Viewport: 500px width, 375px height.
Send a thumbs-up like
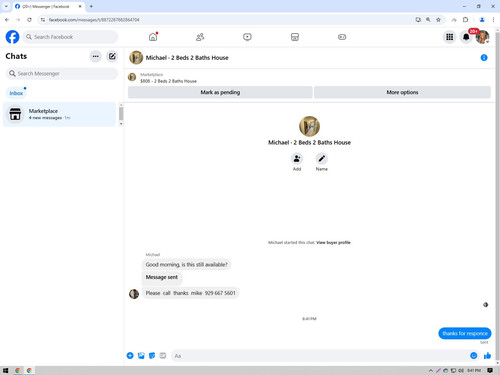pyautogui.click(x=487, y=356)
